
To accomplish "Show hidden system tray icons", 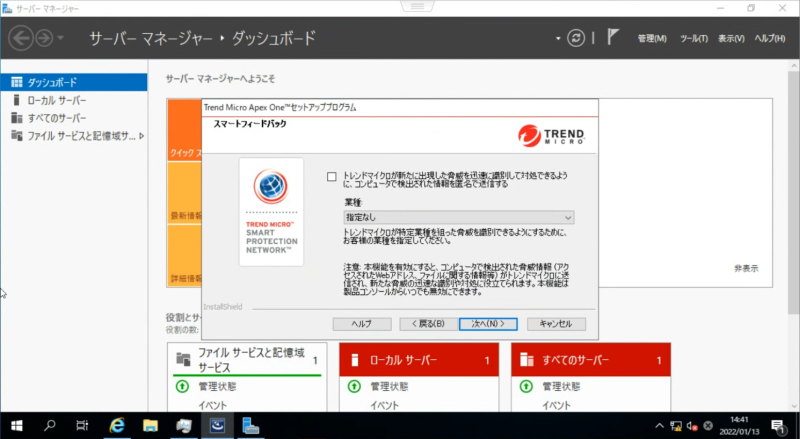I will click(x=659, y=426).
